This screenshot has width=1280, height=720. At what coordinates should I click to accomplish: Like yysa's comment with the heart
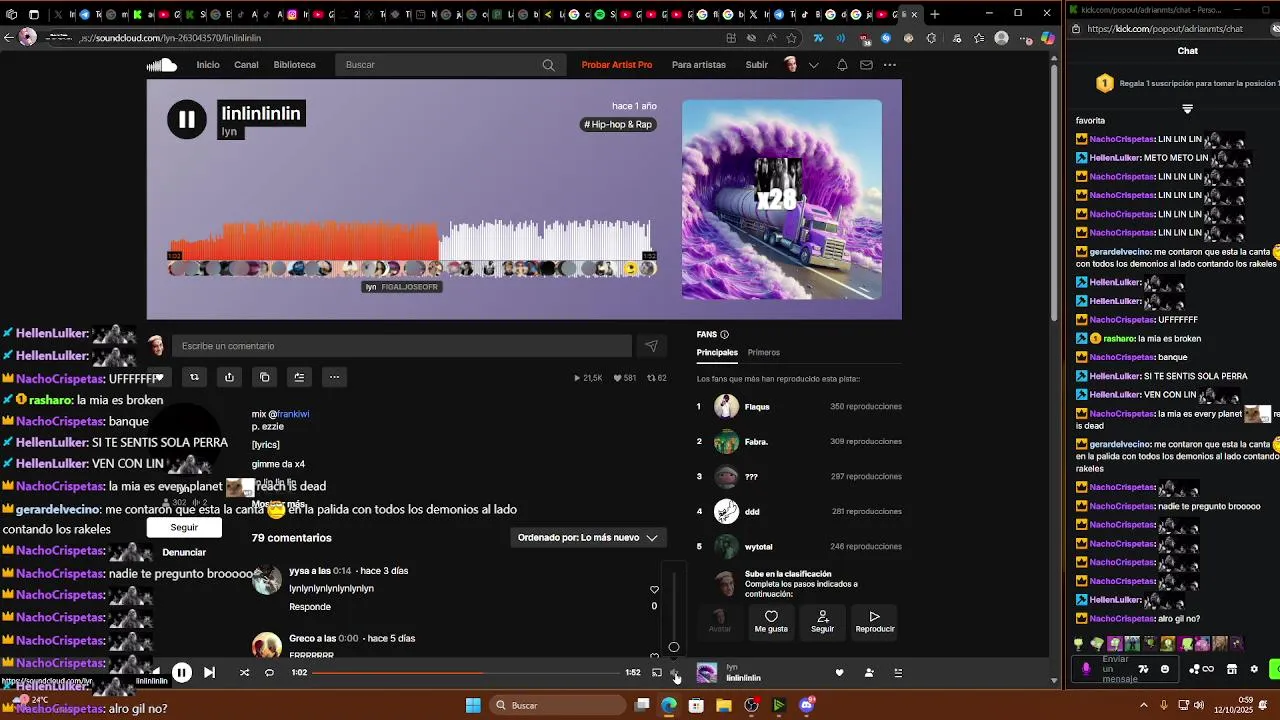(654, 590)
